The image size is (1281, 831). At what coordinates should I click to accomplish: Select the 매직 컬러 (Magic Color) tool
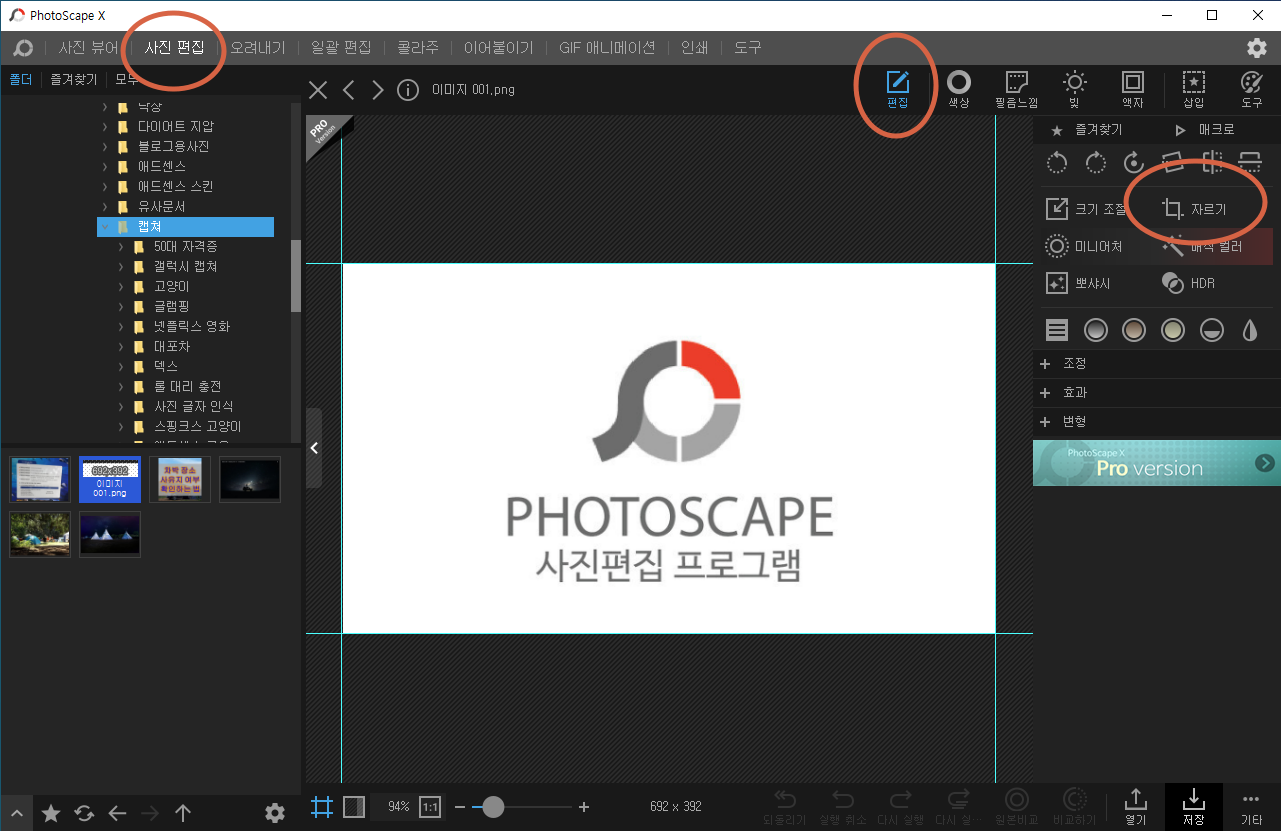(1203, 246)
